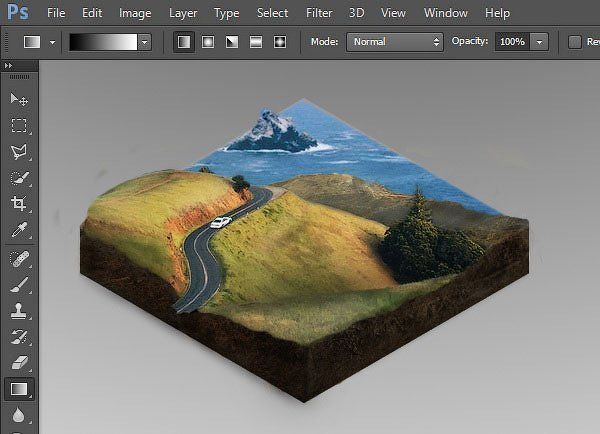Viewport: 600px width, 434px height.
Task: Click the white car on canvas
Action: (220, 222)
